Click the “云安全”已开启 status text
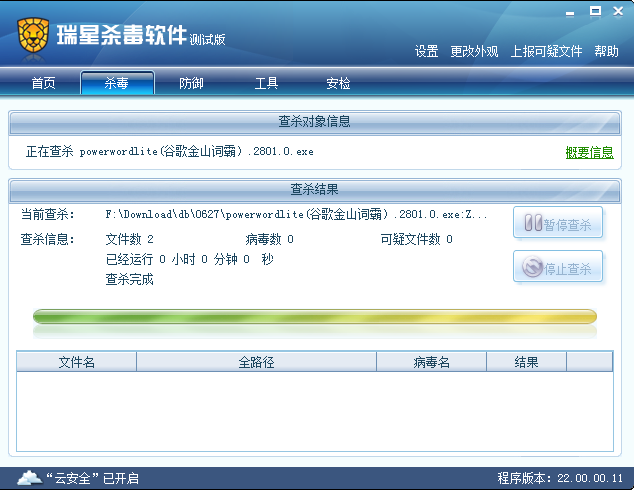The width and height of the screenshot is (634, 490). click(93, 478)
